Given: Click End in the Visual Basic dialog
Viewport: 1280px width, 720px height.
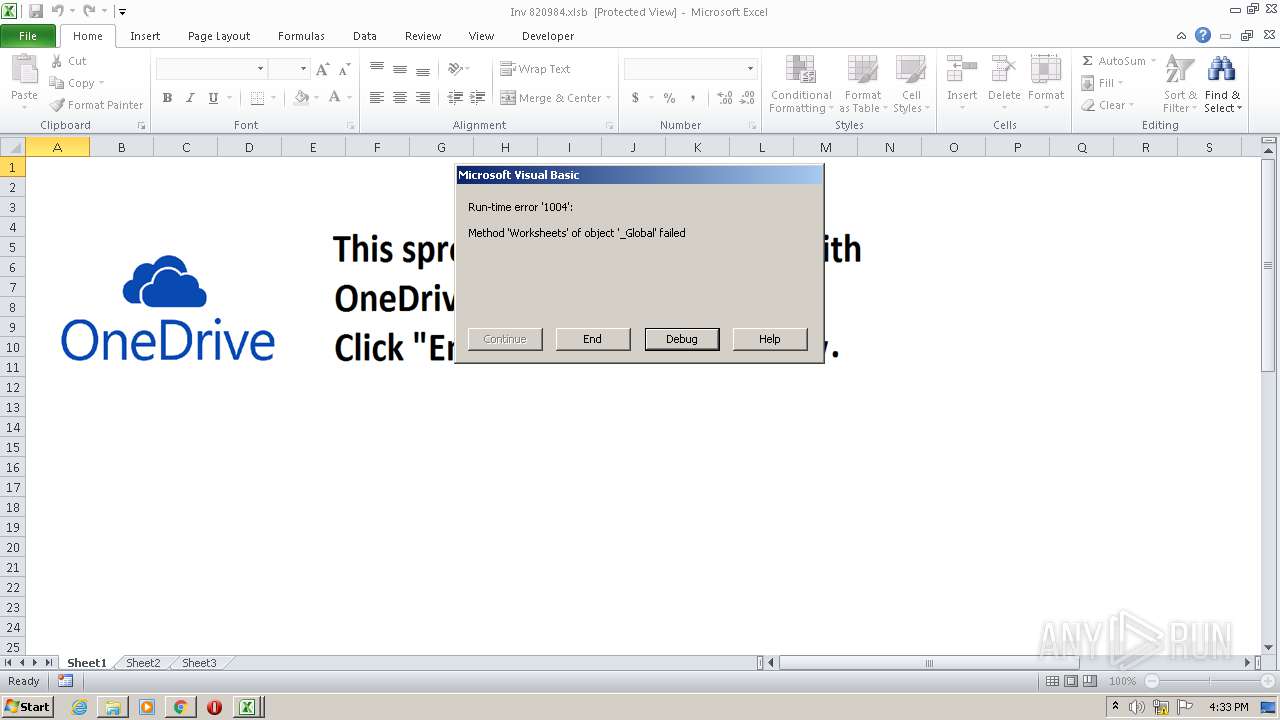Looking at the screenshot, I should coord(593,339).
